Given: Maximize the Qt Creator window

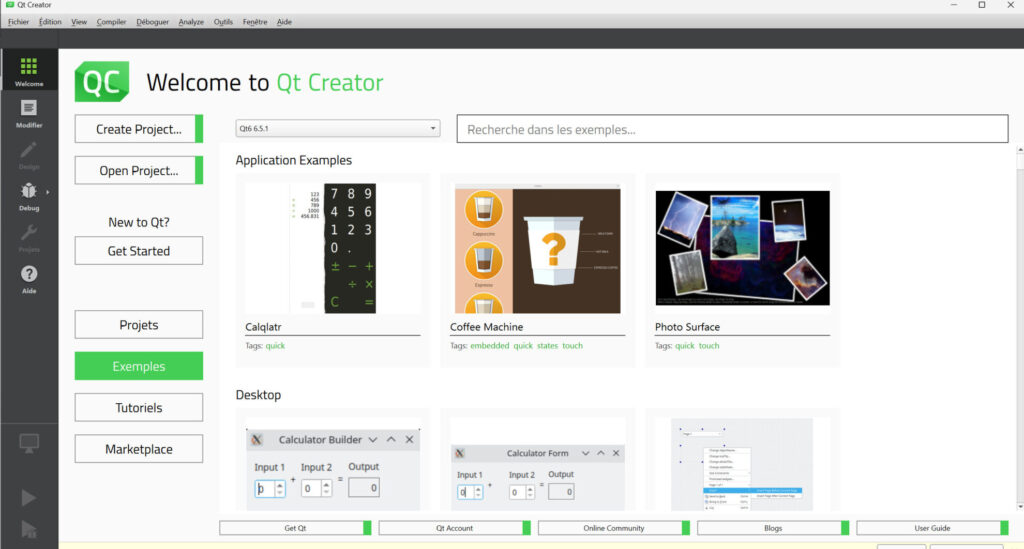Looking at the screenshot, I should click(982, 5).
